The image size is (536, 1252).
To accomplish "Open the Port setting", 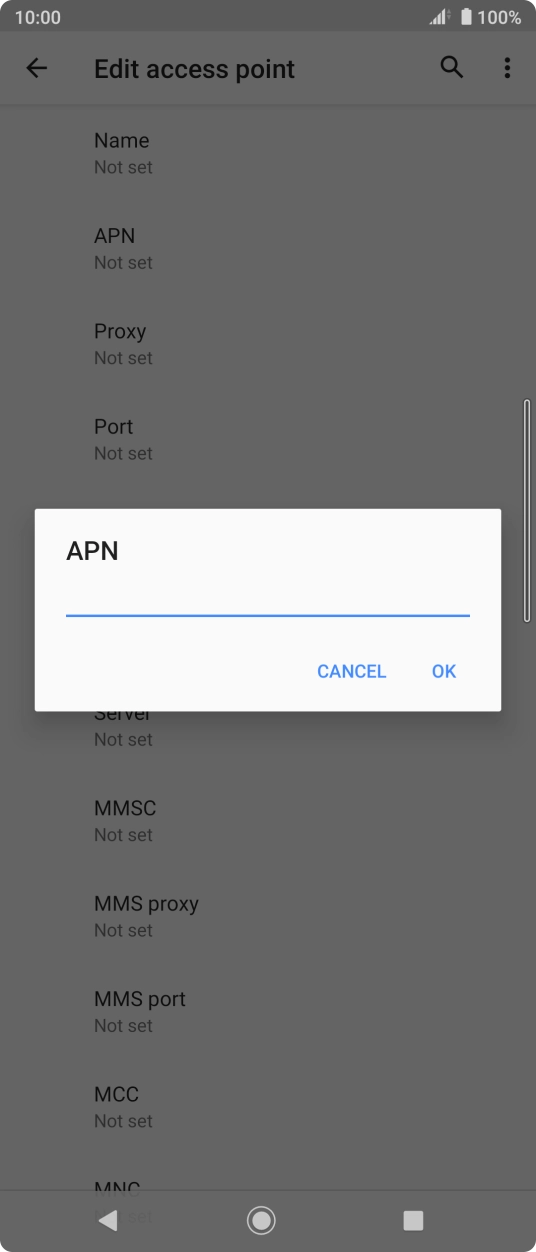I will click(x=268, y=439).
